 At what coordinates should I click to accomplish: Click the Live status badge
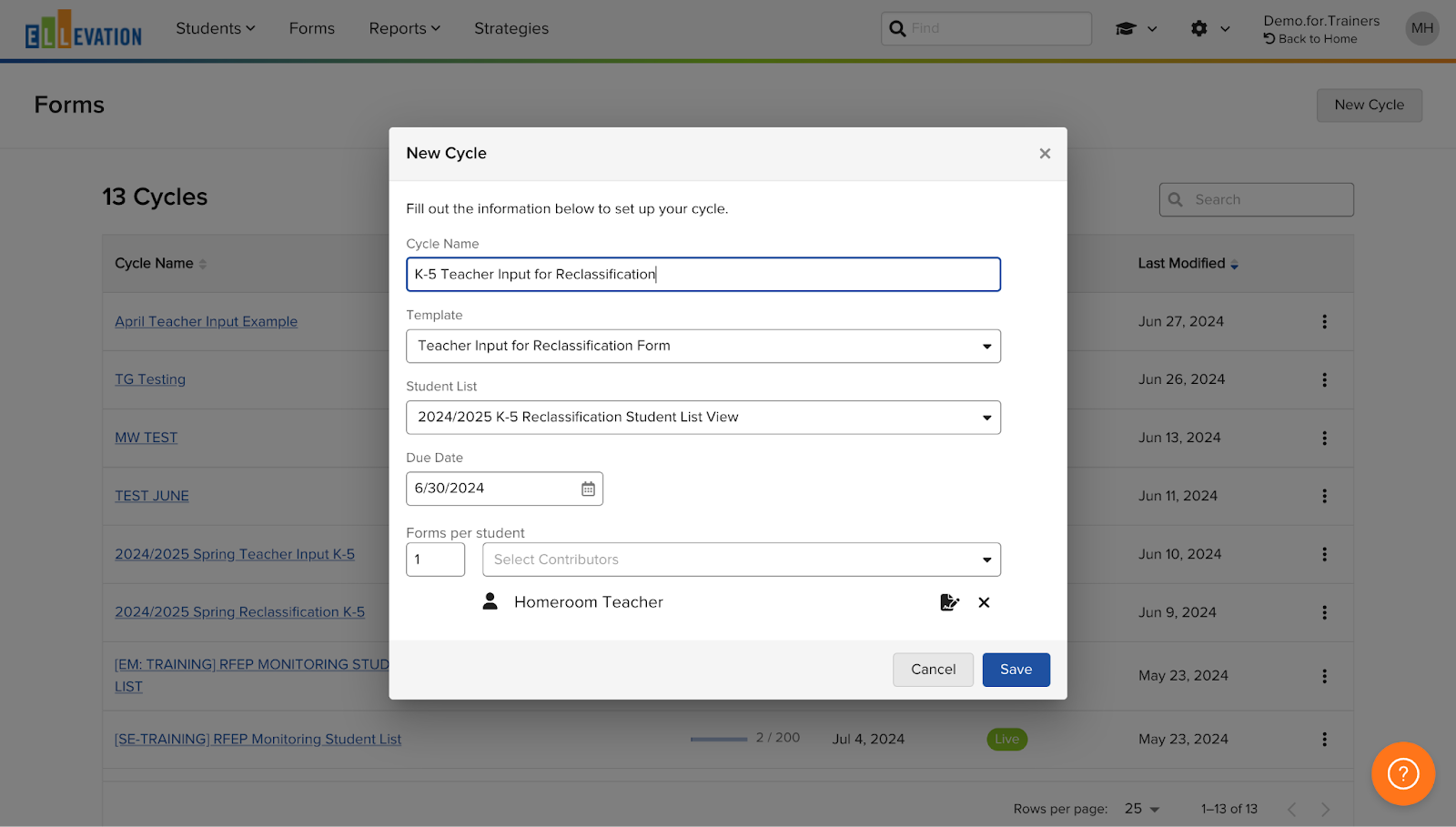click(1007, 739)
